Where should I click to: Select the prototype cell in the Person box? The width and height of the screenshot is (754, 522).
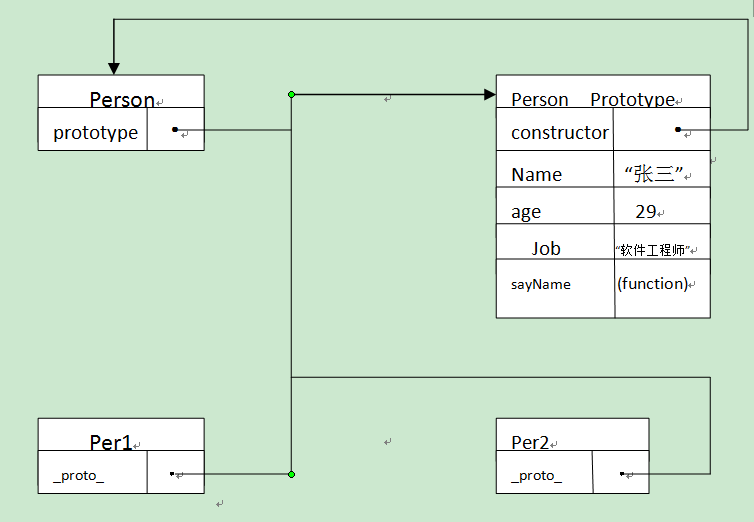pos(95,132)
